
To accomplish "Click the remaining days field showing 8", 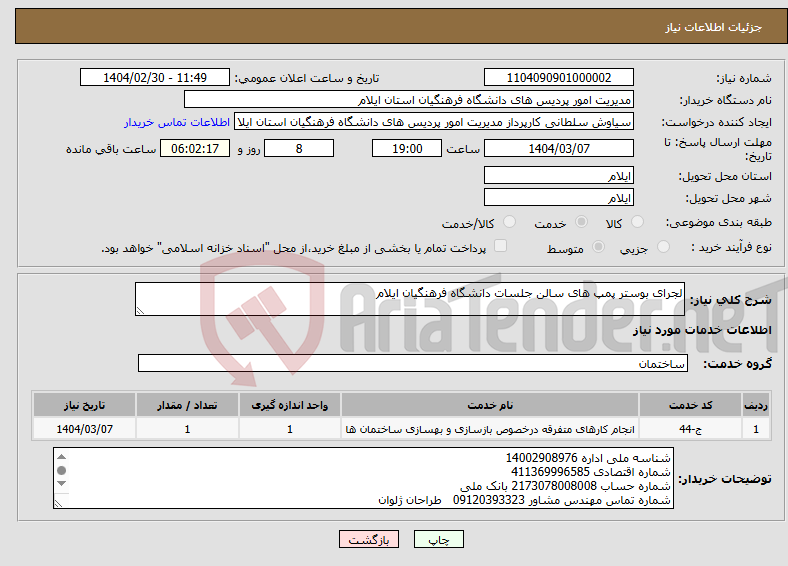I will coord(299,148).
